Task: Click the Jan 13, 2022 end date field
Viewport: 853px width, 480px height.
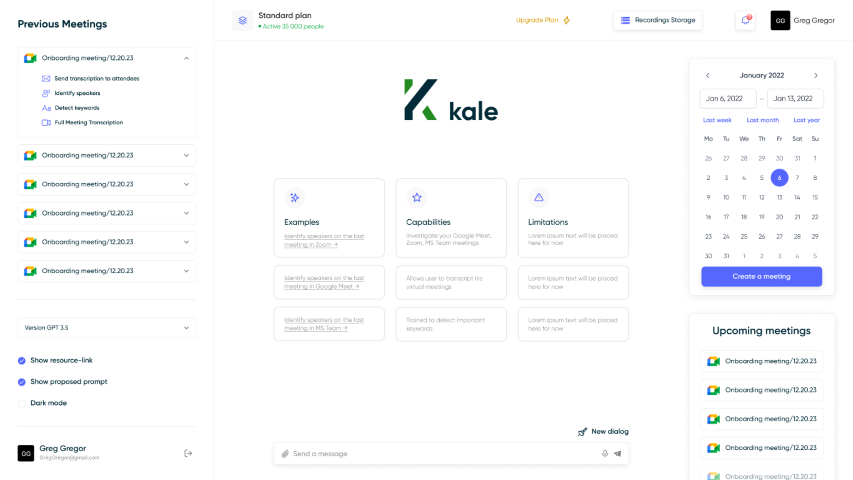Action: (795, 99)
